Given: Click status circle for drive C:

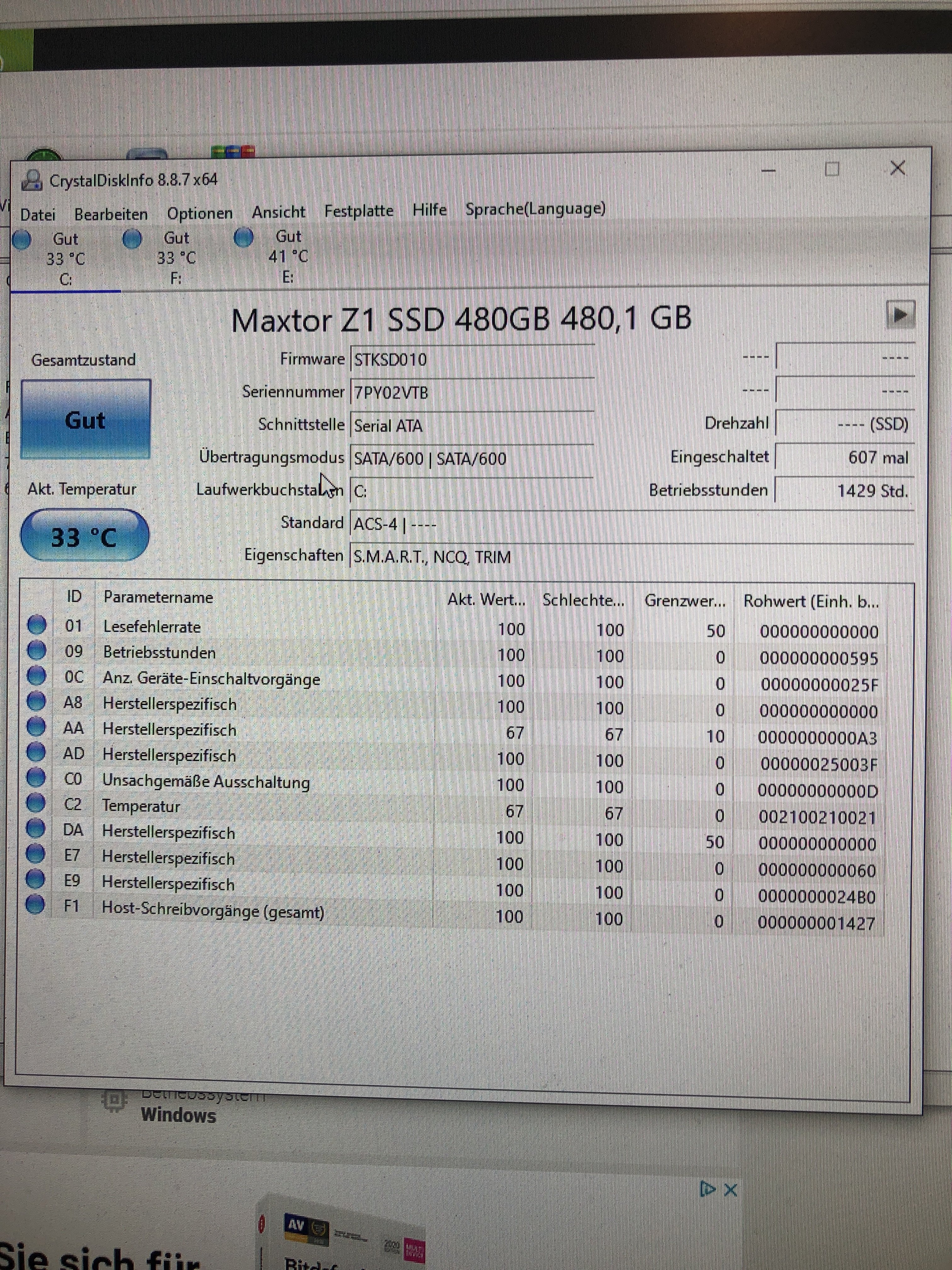Looking at the screenshot, I should point(22,240).
